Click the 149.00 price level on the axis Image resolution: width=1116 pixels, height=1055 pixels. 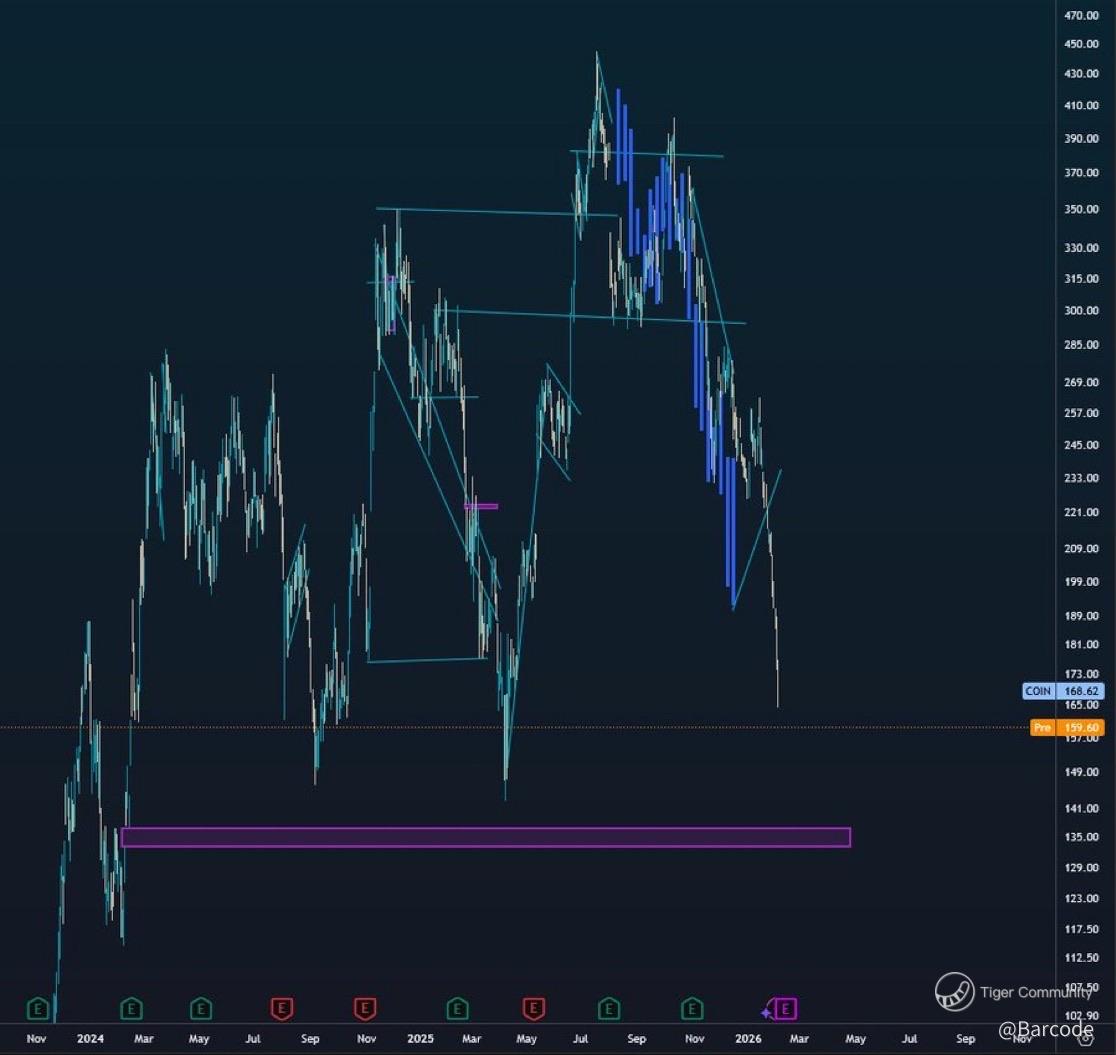pyautogui.click(x=1082, y=772)
